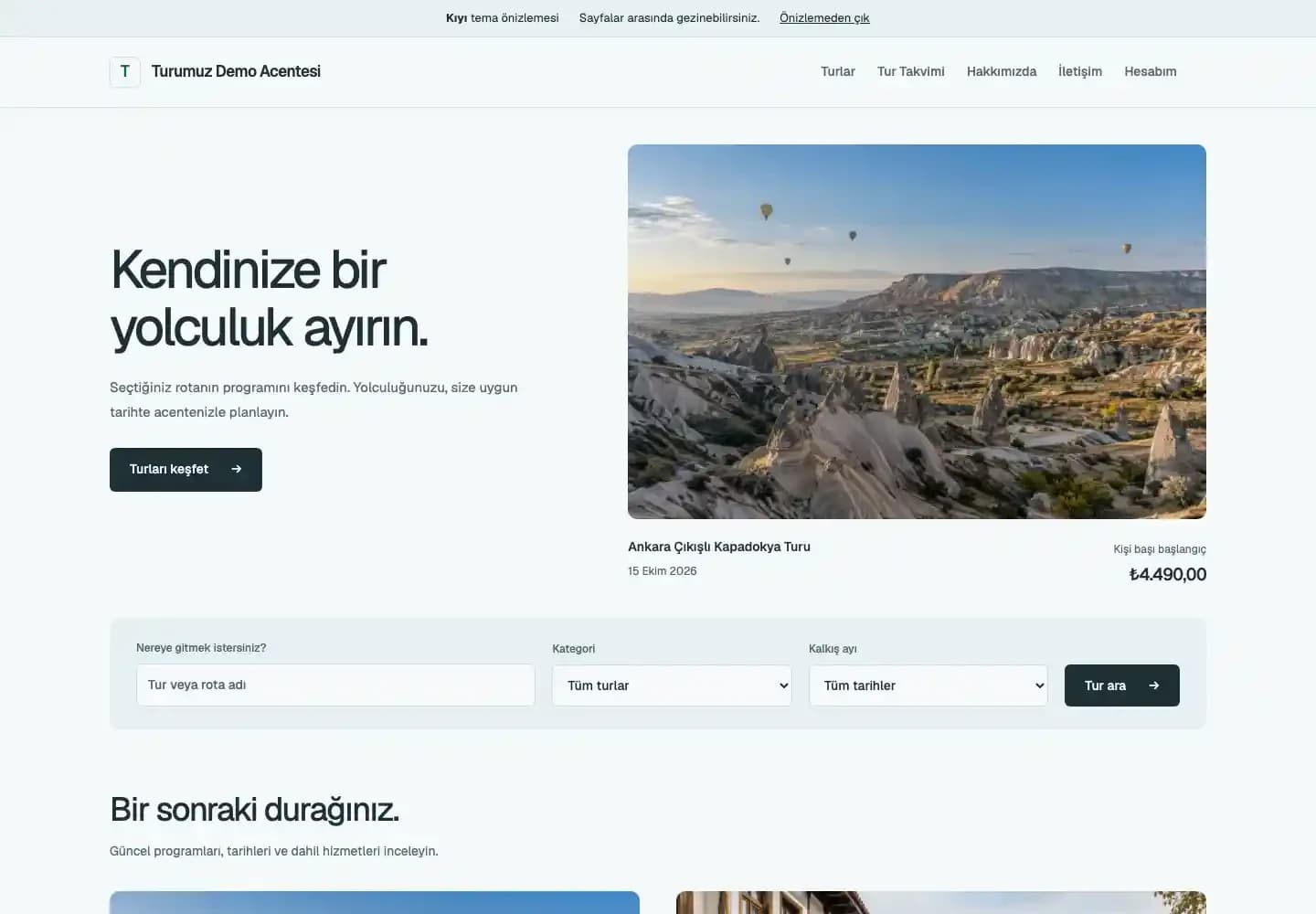1316x914 pixels.
Task: Open Hesabım account page
Action: point(1150,71)
